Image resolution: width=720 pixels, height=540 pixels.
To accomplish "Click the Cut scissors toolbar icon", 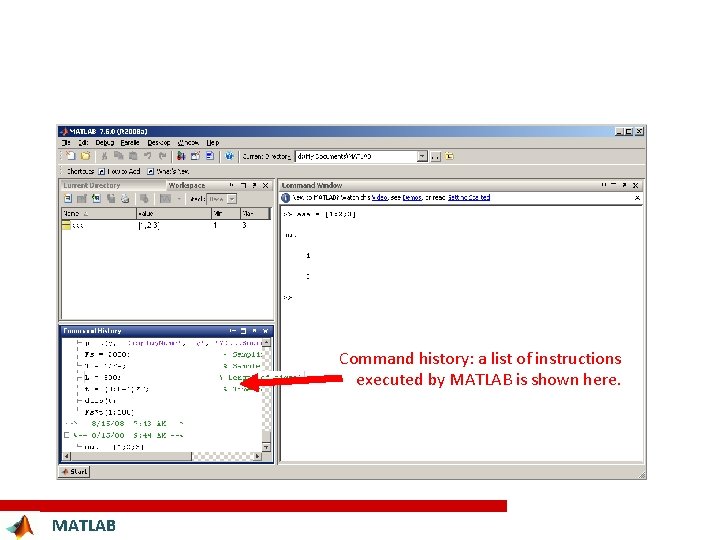I will coord(105,156).
